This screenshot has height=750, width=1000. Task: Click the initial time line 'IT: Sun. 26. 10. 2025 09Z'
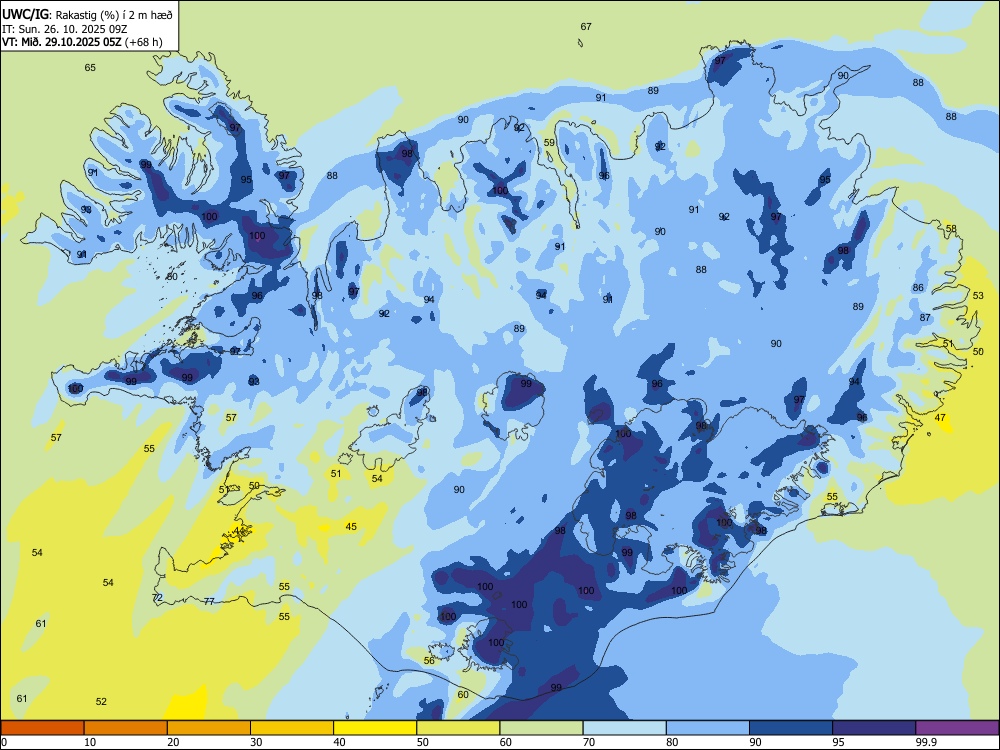[x=65, y=29]
